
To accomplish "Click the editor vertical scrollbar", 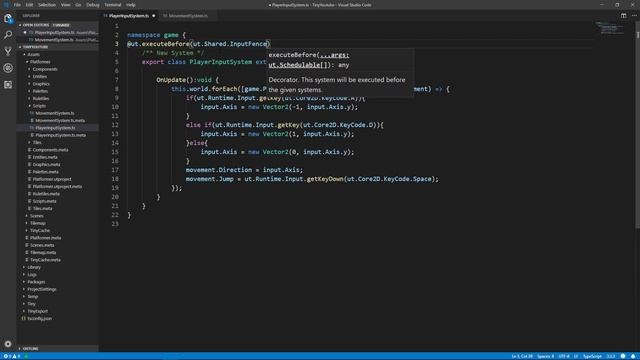I will (638, 124).
